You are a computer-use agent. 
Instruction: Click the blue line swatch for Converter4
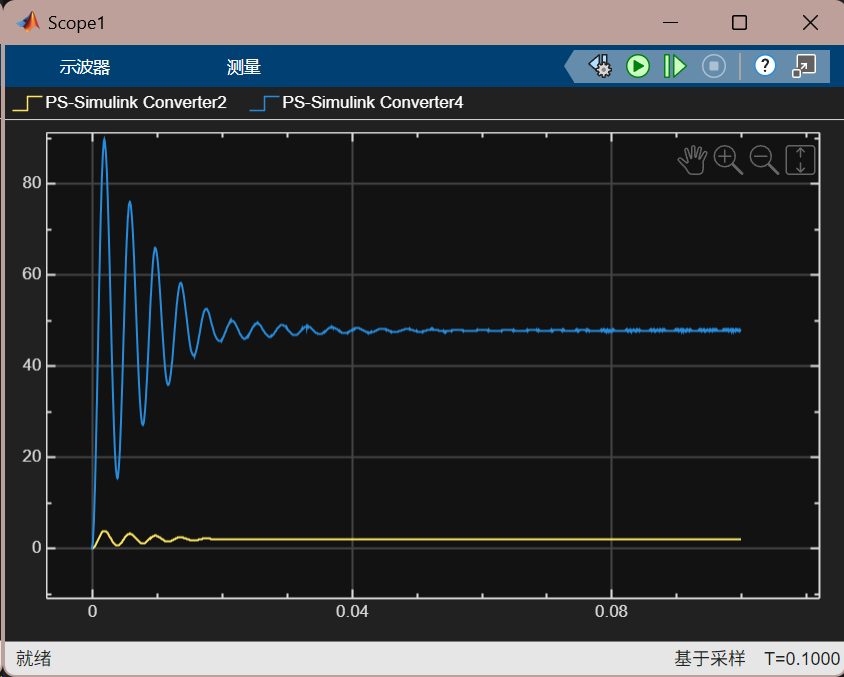264,103
